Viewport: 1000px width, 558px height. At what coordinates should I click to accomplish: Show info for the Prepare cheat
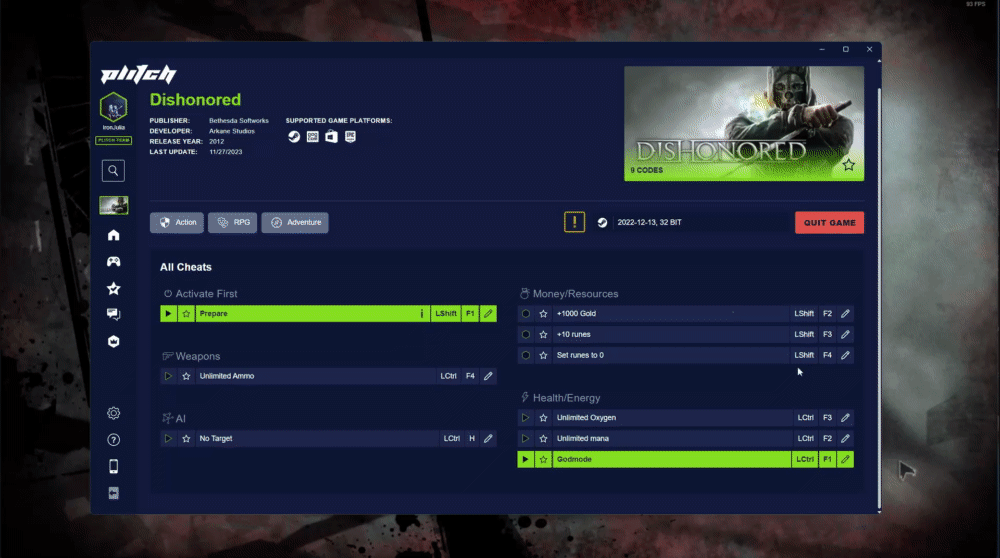click(x=422, y=314)
